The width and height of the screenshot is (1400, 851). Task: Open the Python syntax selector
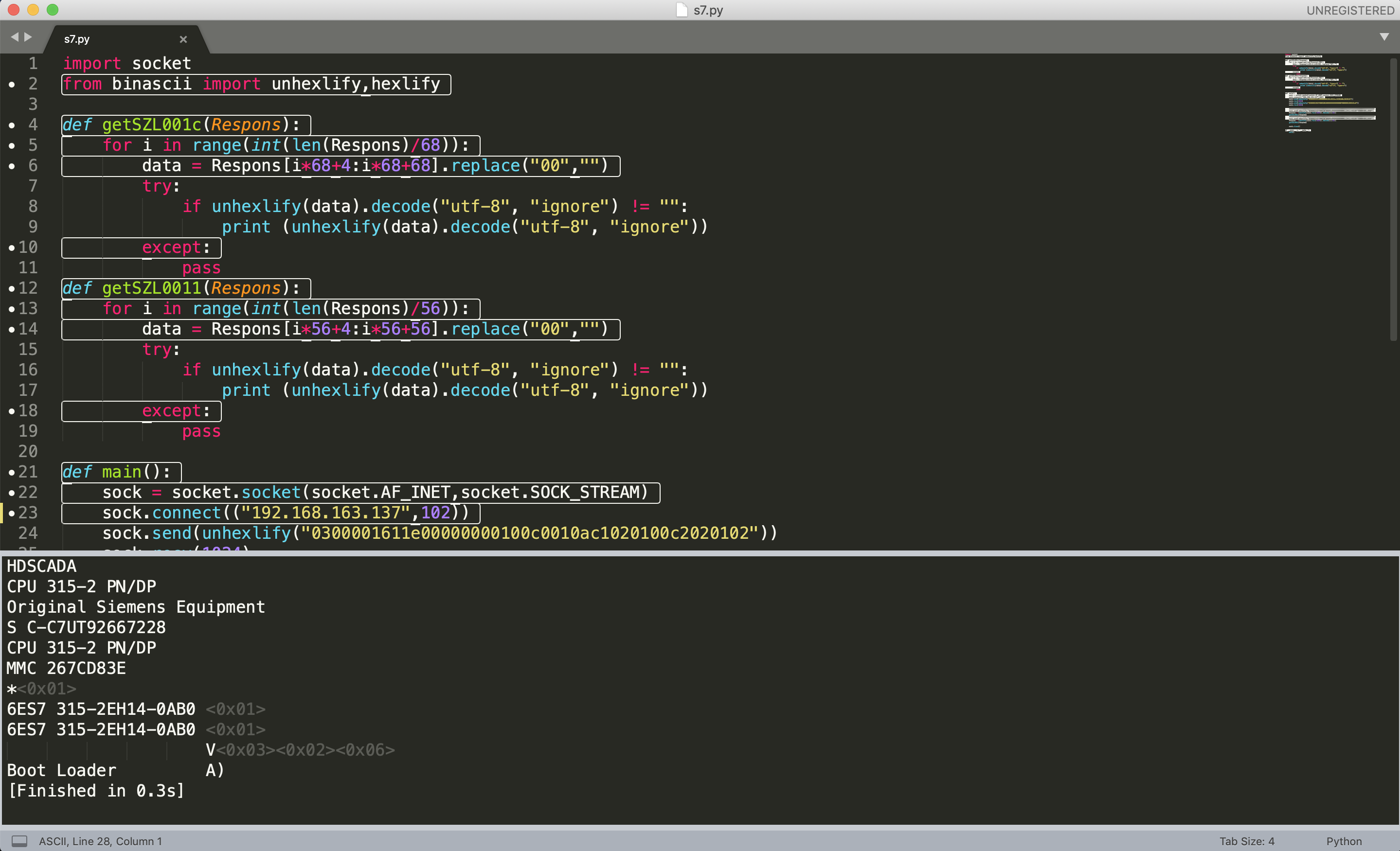click(1344, 841)
